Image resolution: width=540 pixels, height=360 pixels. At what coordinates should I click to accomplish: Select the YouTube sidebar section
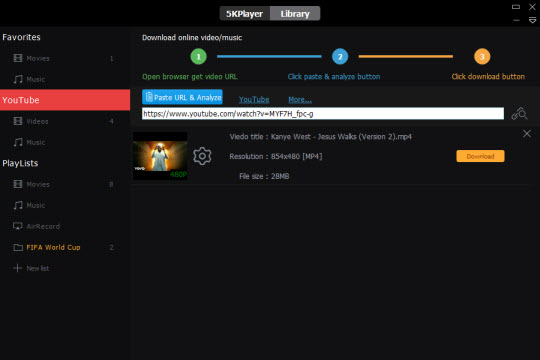[x=65, y=100]
